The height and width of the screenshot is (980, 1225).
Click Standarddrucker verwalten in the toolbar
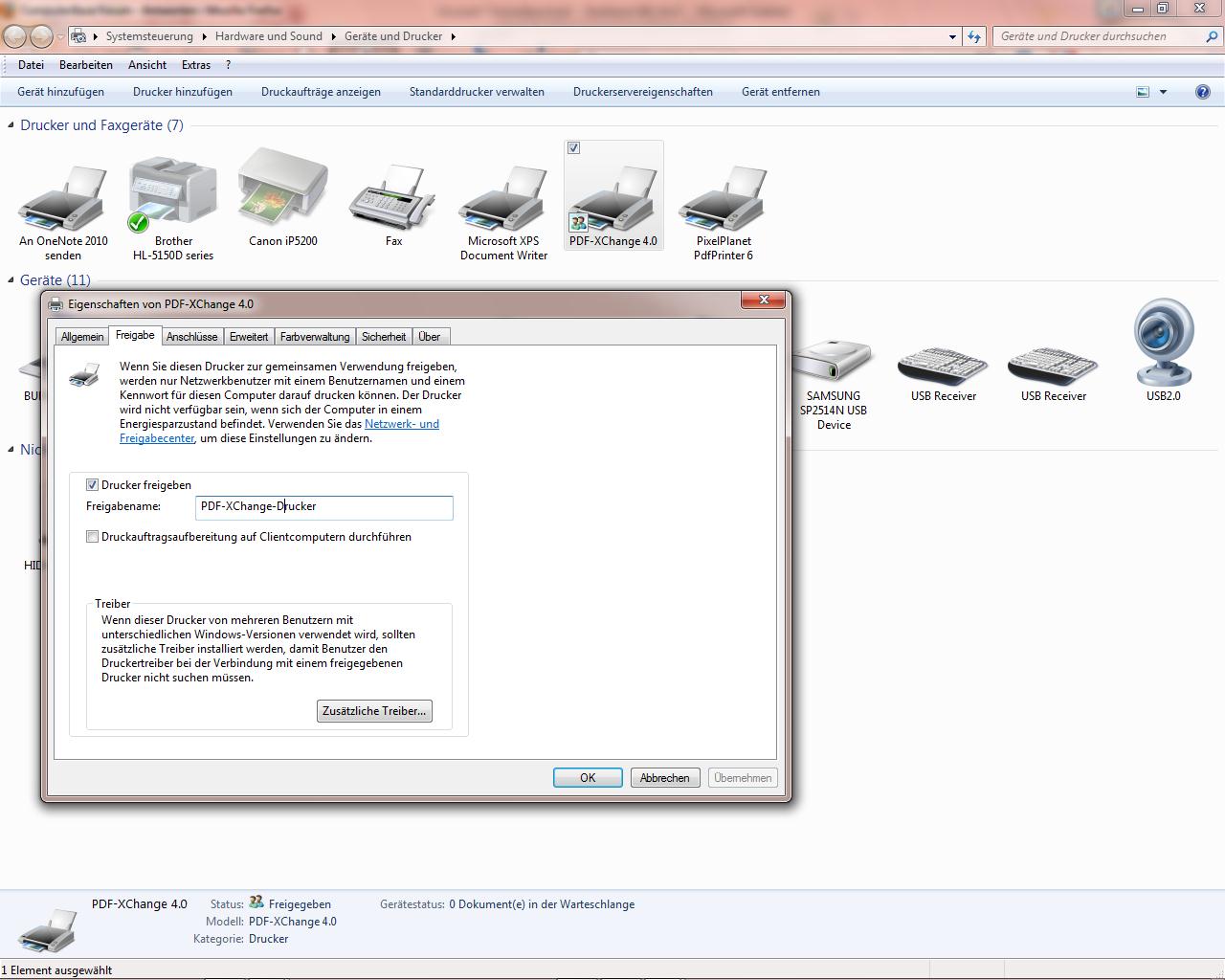pyautogui.click(x=477, y=92)
